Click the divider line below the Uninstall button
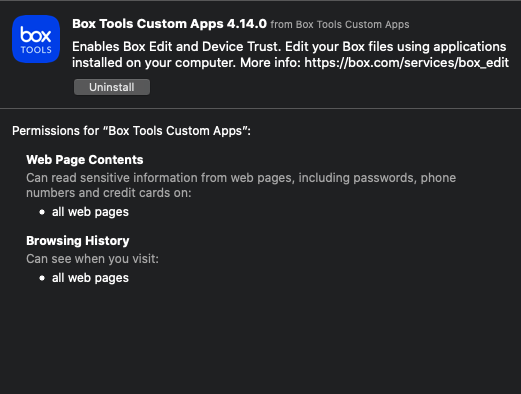This screenshot has height=394, width=521. [260, 108]
